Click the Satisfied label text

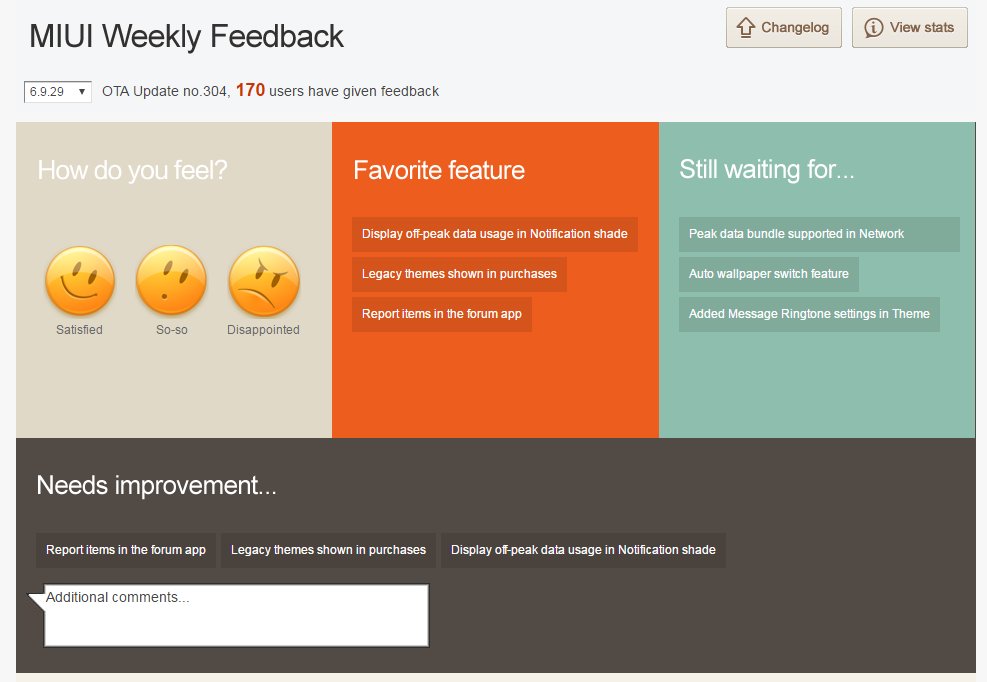click(x=80, y=330)
